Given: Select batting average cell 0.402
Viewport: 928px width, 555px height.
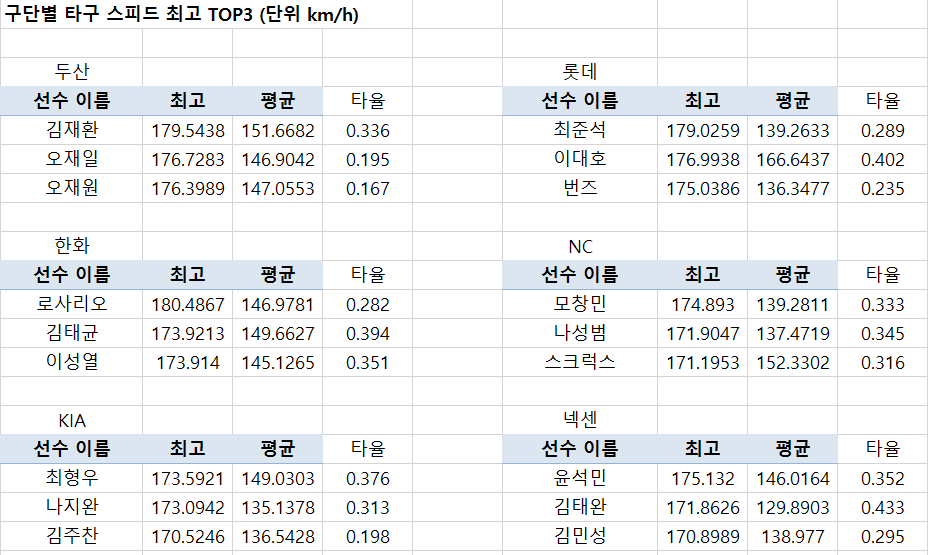Looking at the screenshot, I should (x=882, y=159).
